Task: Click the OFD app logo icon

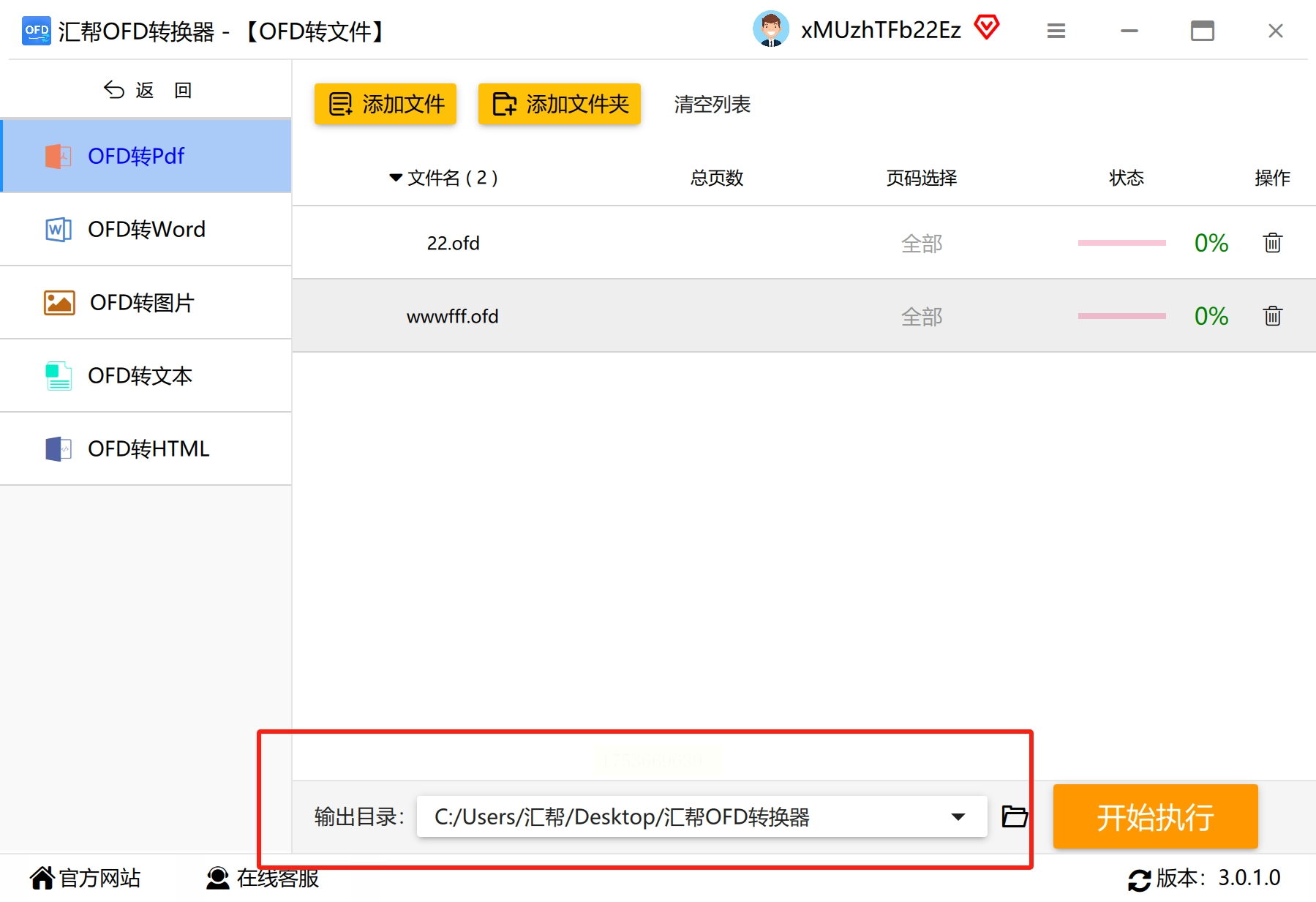Action: point(37,31)
